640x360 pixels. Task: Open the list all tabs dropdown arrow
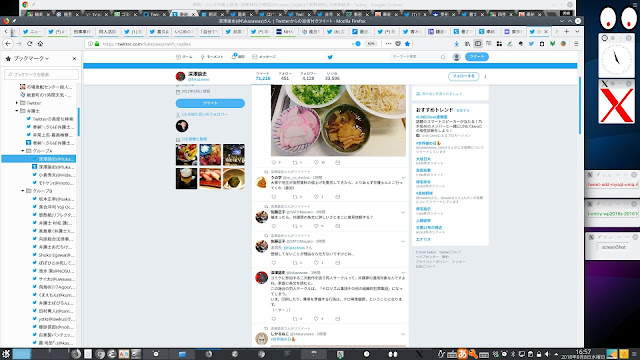click(577, 31)
